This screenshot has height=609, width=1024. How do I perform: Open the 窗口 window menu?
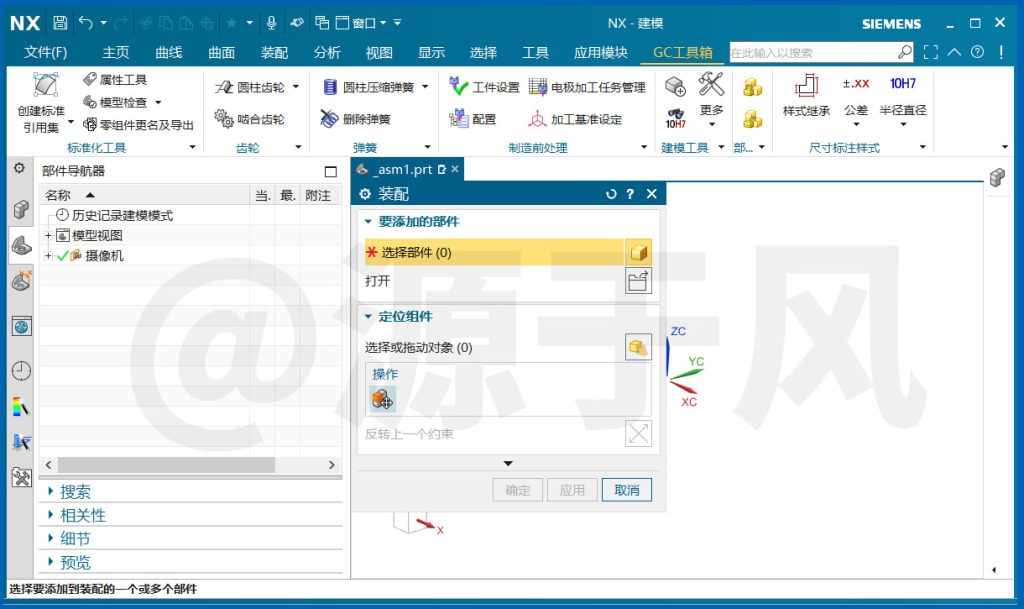362,23
